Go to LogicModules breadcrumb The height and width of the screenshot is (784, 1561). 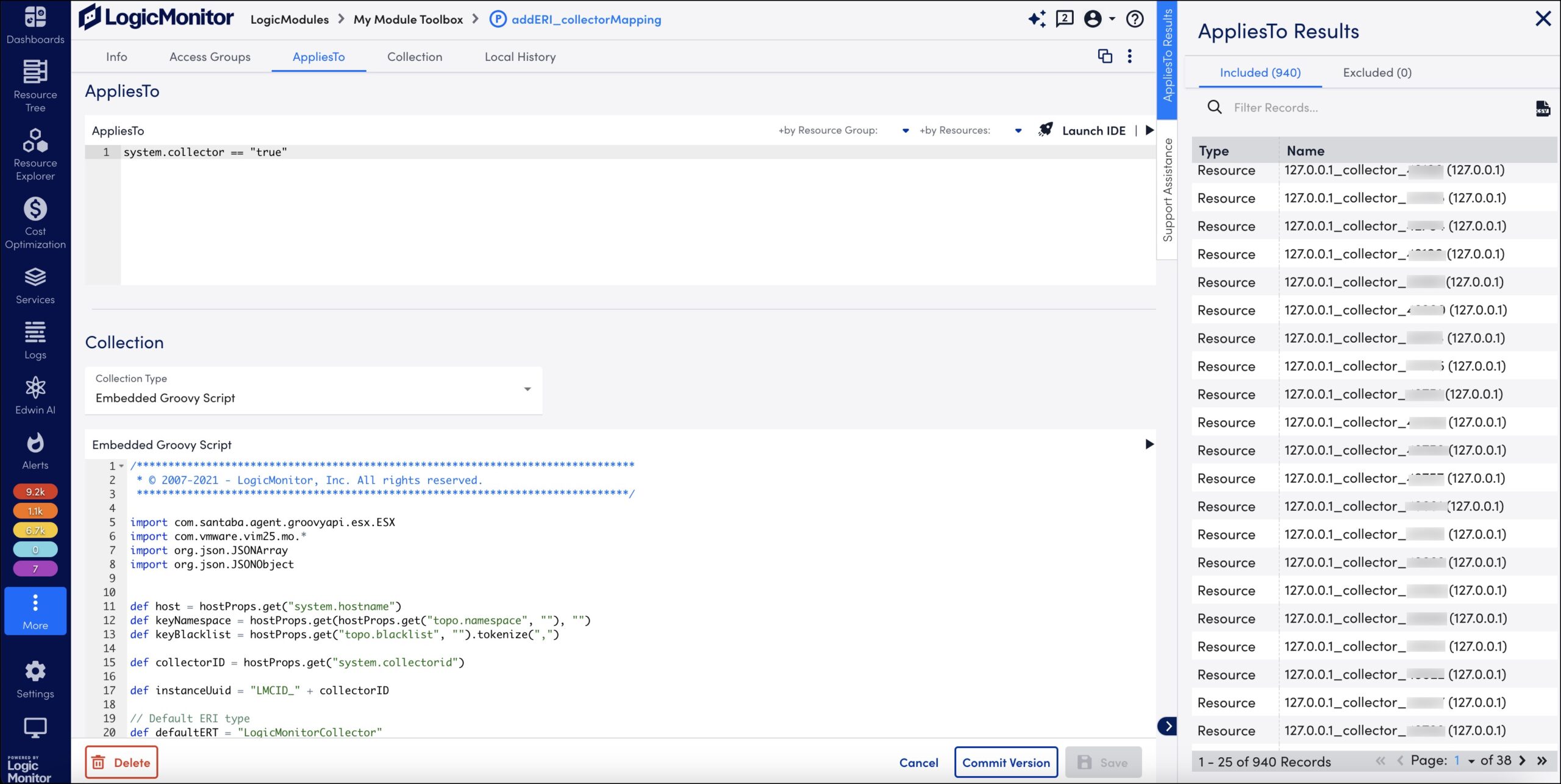(x=290, y=20)
